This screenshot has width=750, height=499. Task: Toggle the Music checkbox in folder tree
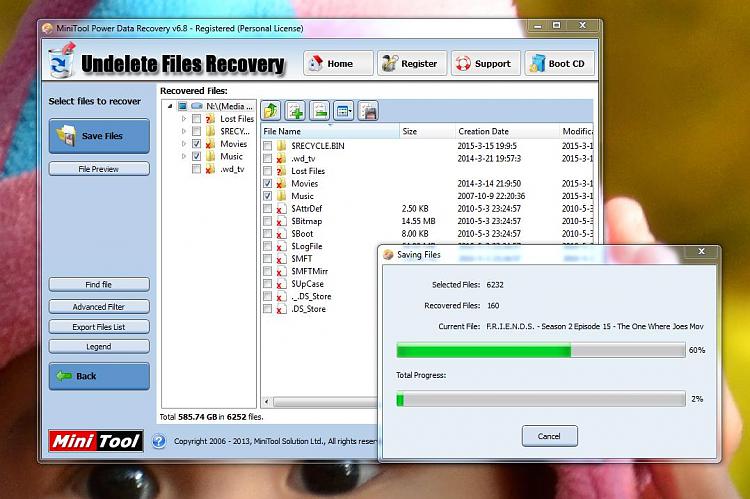point(196,157)
